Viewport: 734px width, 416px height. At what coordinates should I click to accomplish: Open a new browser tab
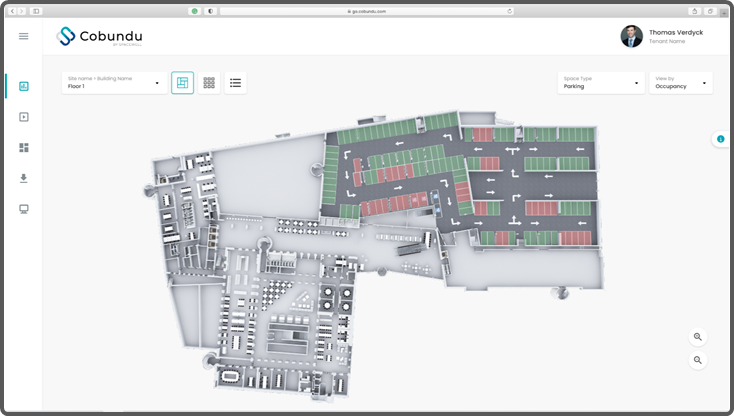pos(724,13)
